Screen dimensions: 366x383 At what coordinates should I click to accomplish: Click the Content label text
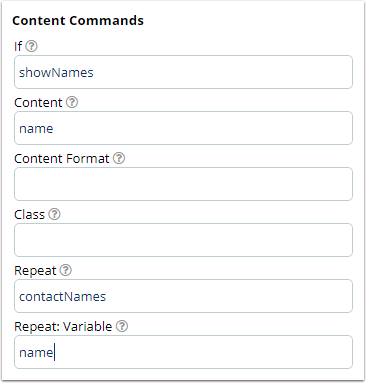pyautogui.click(x=38, y=102)
